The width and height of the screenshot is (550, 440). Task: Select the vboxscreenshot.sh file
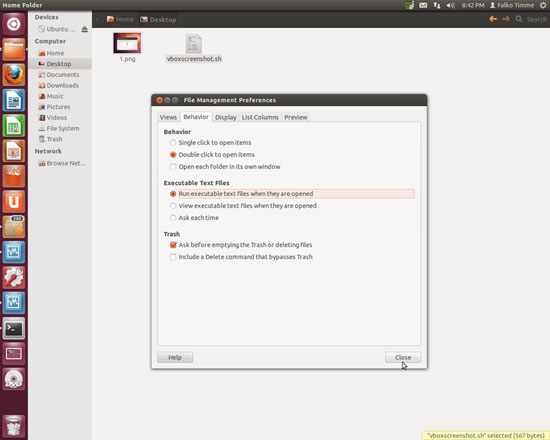coord(194,48)
